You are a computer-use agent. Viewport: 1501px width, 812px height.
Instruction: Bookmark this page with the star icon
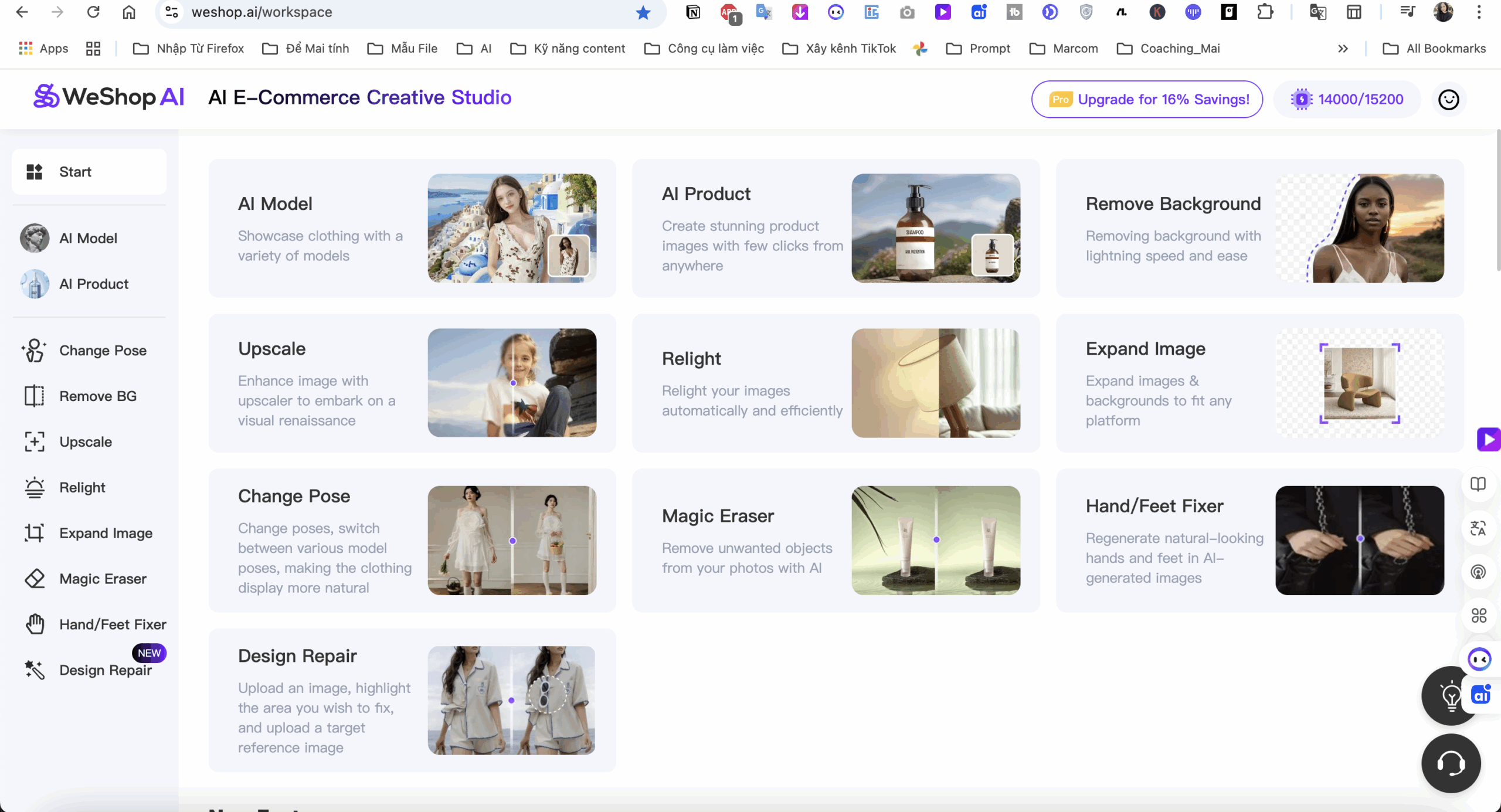(643, 12)
